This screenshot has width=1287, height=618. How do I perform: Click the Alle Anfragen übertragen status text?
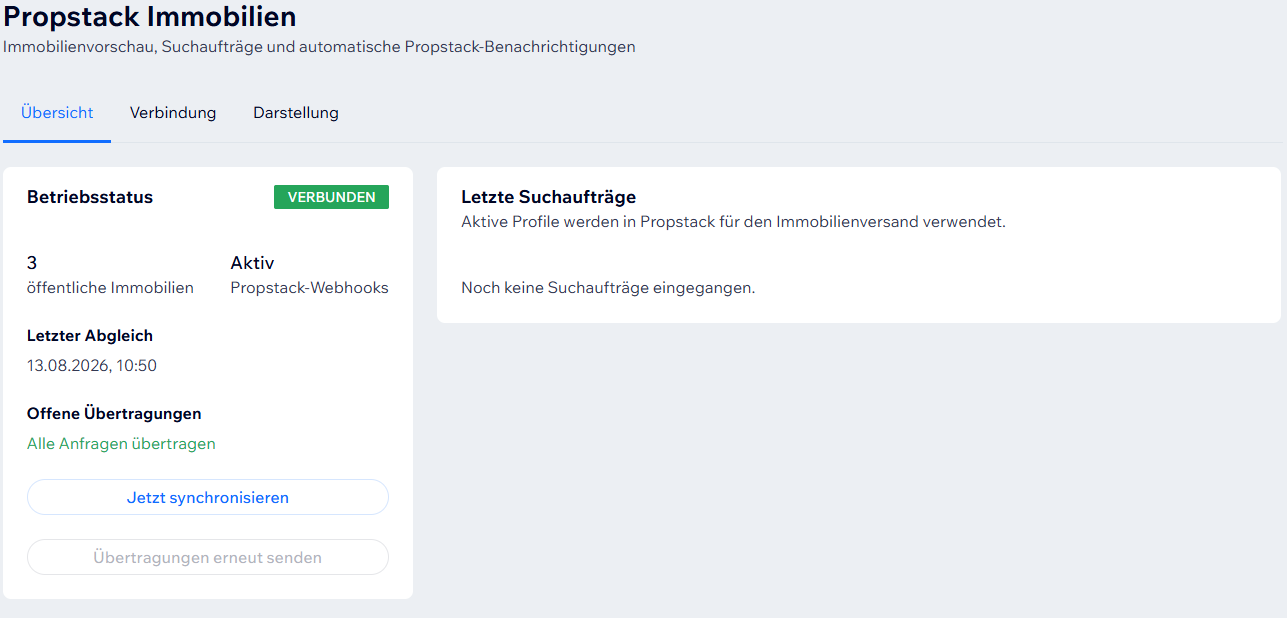(x=121, y=444)
